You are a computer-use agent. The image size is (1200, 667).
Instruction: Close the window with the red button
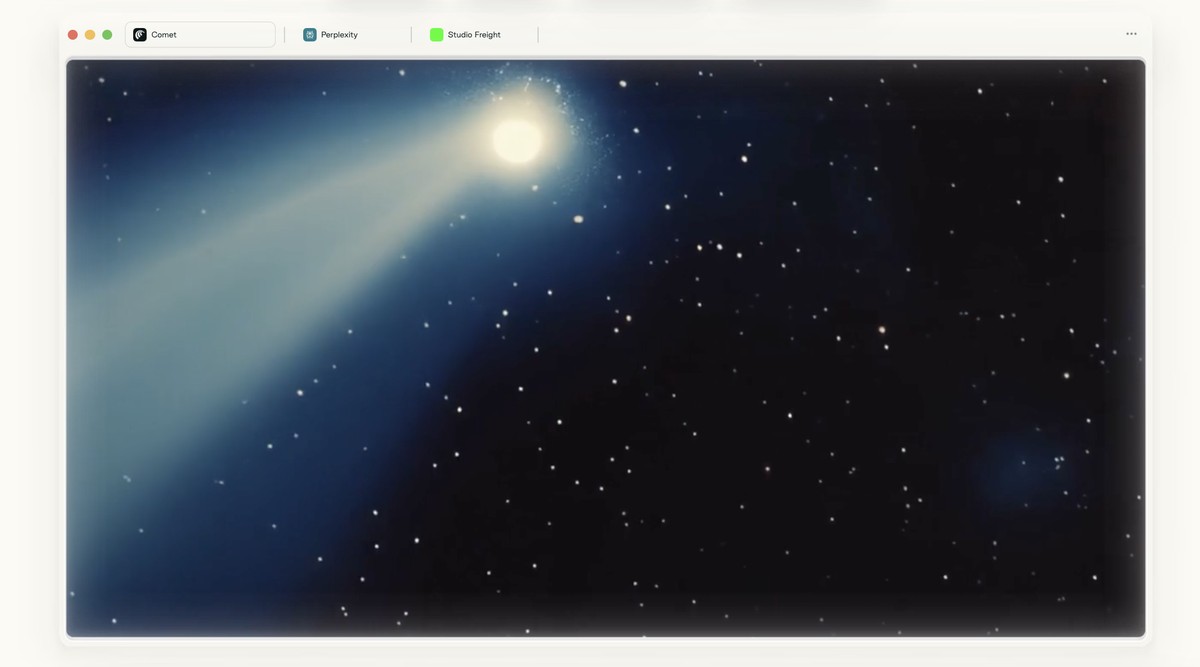pyautogui.click(x=73, y=35)
